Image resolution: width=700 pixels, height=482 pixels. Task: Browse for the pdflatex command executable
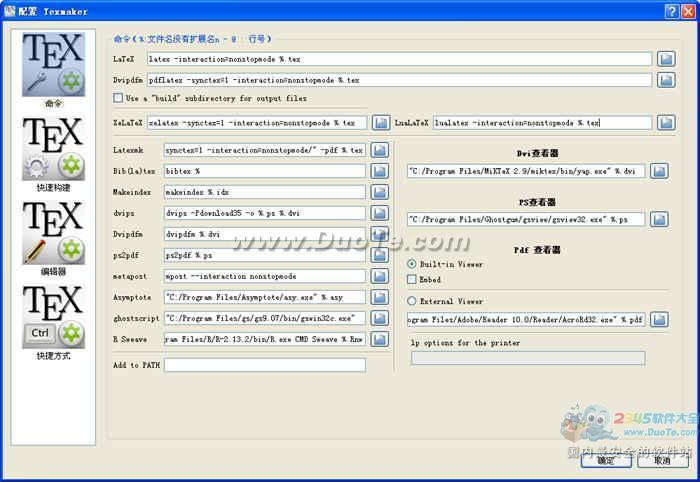pyautogui.click(x=666, y=80)
